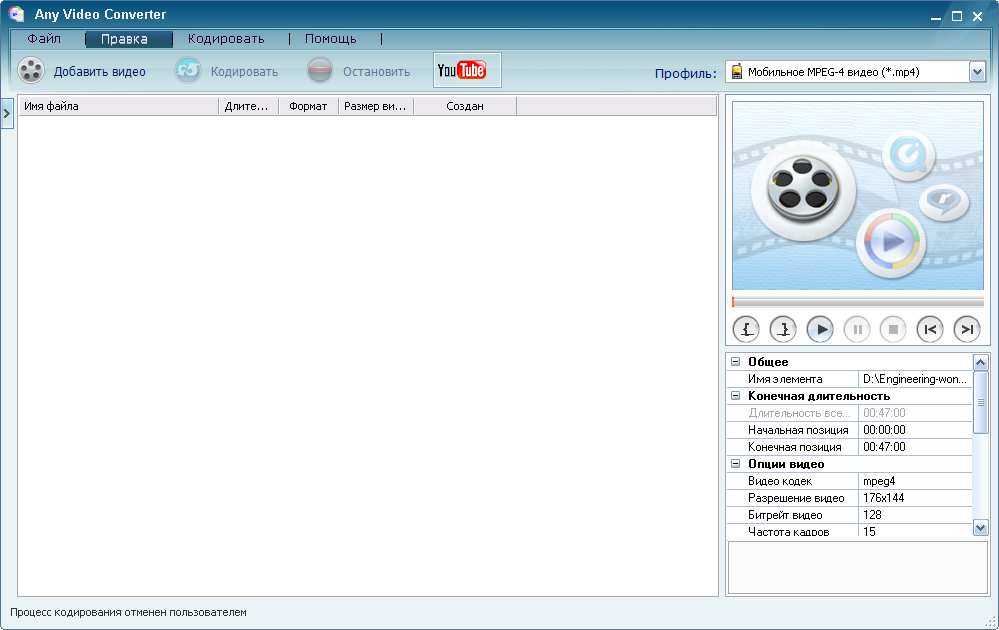The width and height of the screenshot is (999, 630).
Task: Collapse the Конечная длительность section
Action: tap(735, 396)
